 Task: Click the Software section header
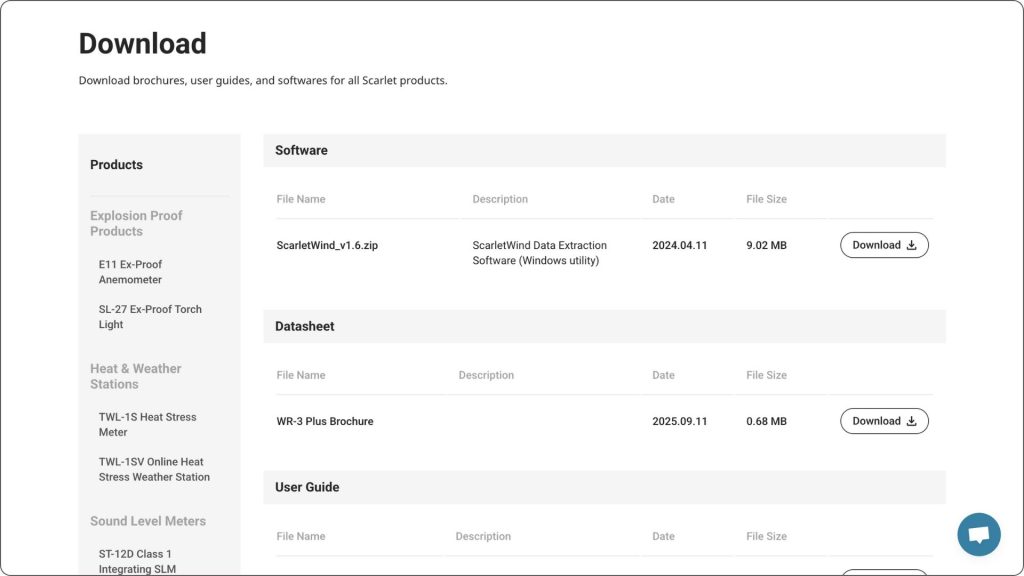pyautogui.click(x=301, y=150)
